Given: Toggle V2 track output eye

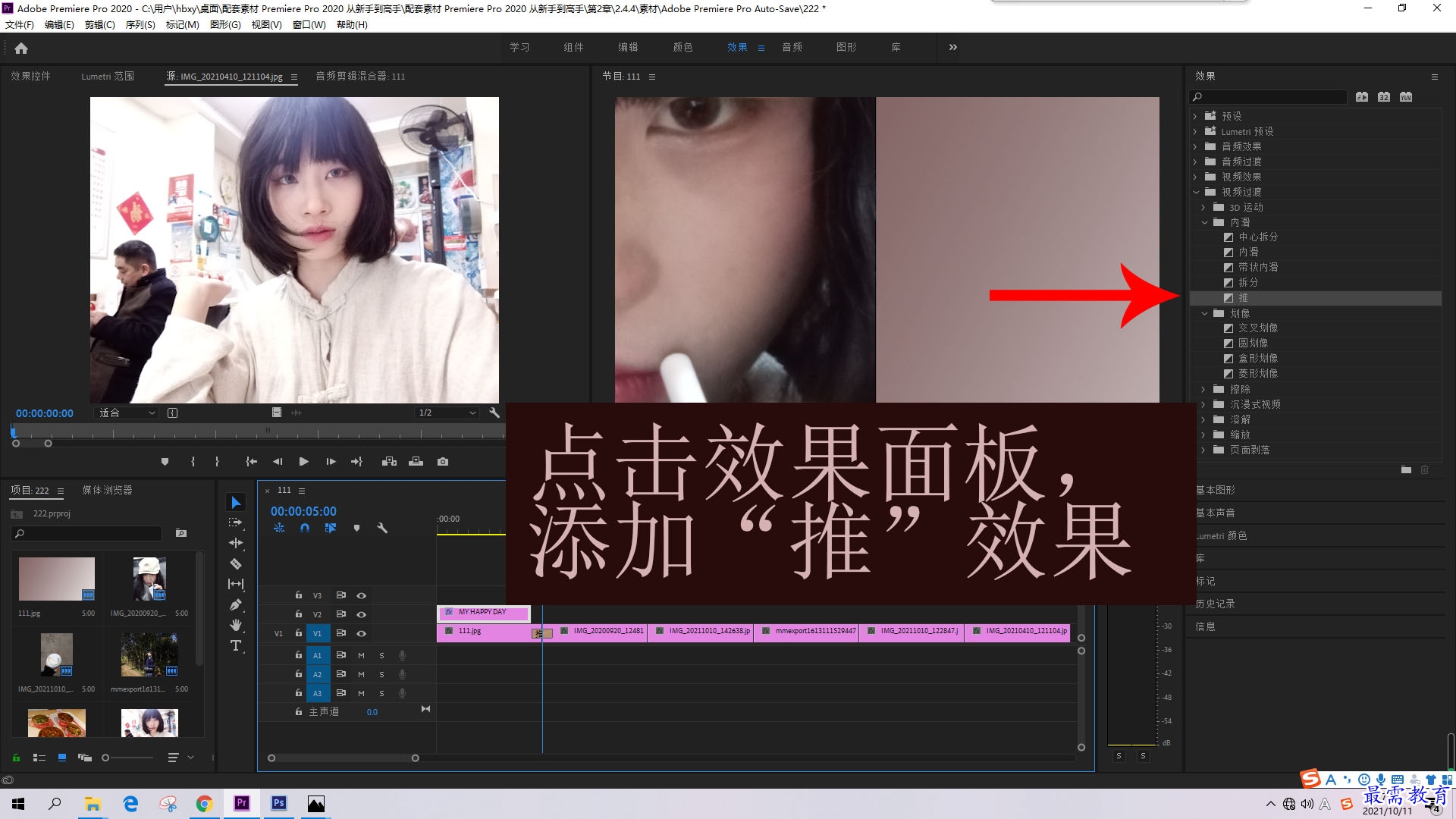Looking at the screenshot, I should 362,614.
